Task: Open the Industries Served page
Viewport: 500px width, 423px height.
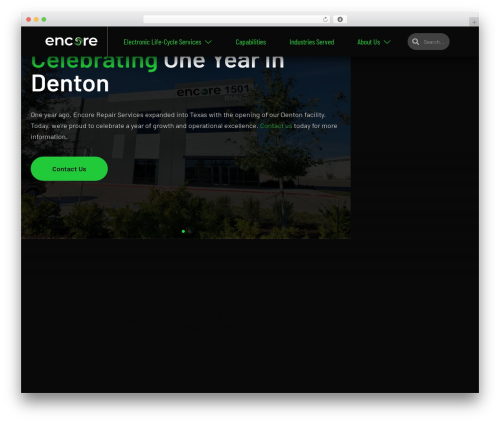Action: 312,42
